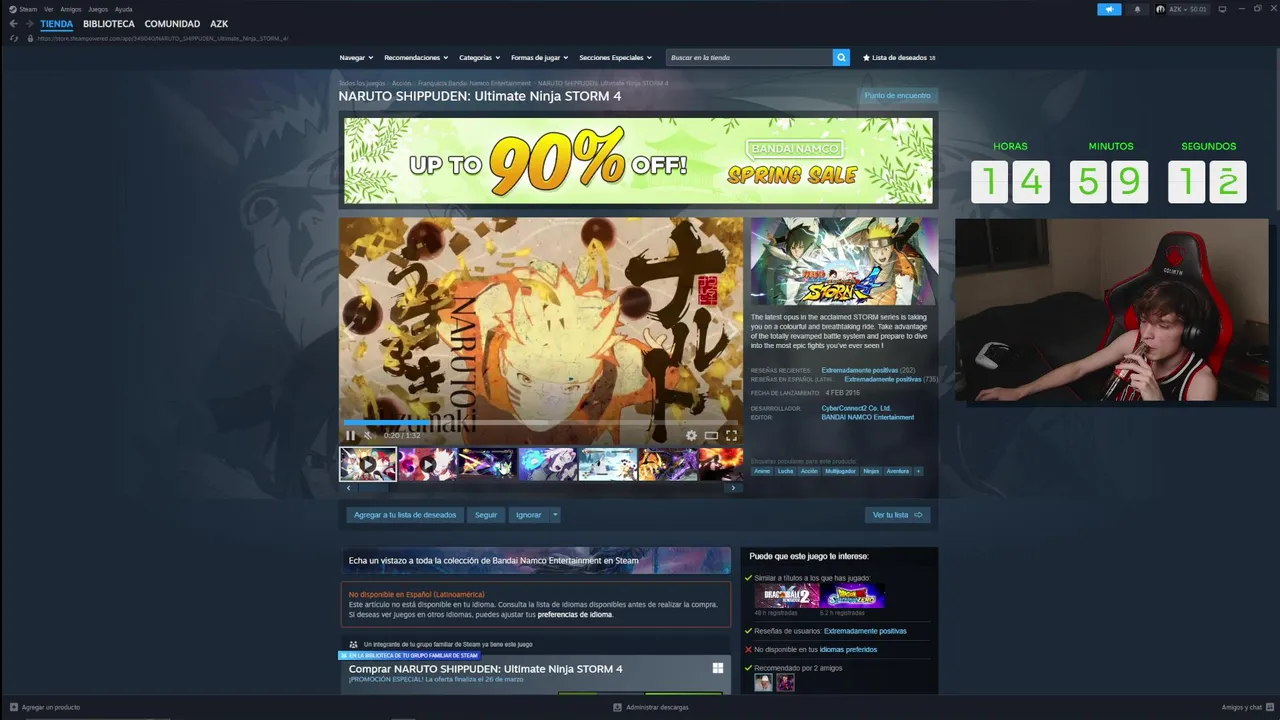Open Amigos y chat
1280x720 pixels.
1246,707
